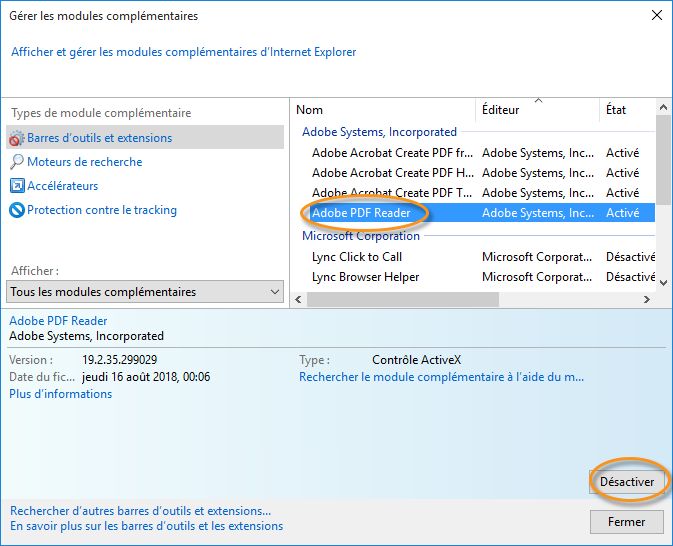The image size is (673, 546).
Task: Click the toolbars and extensions icon
Action: [x=16, y=138]
